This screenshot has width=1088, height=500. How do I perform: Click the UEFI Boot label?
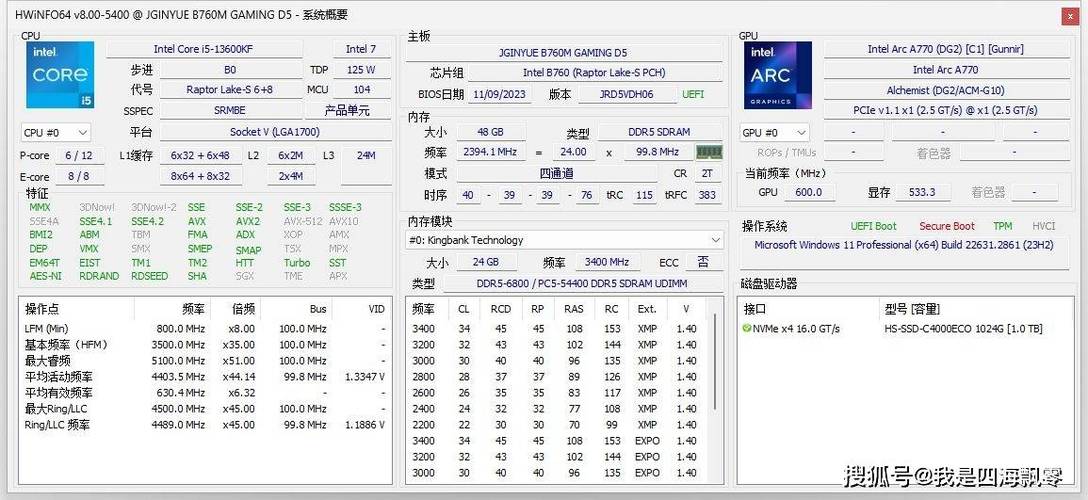click(874, 226)
